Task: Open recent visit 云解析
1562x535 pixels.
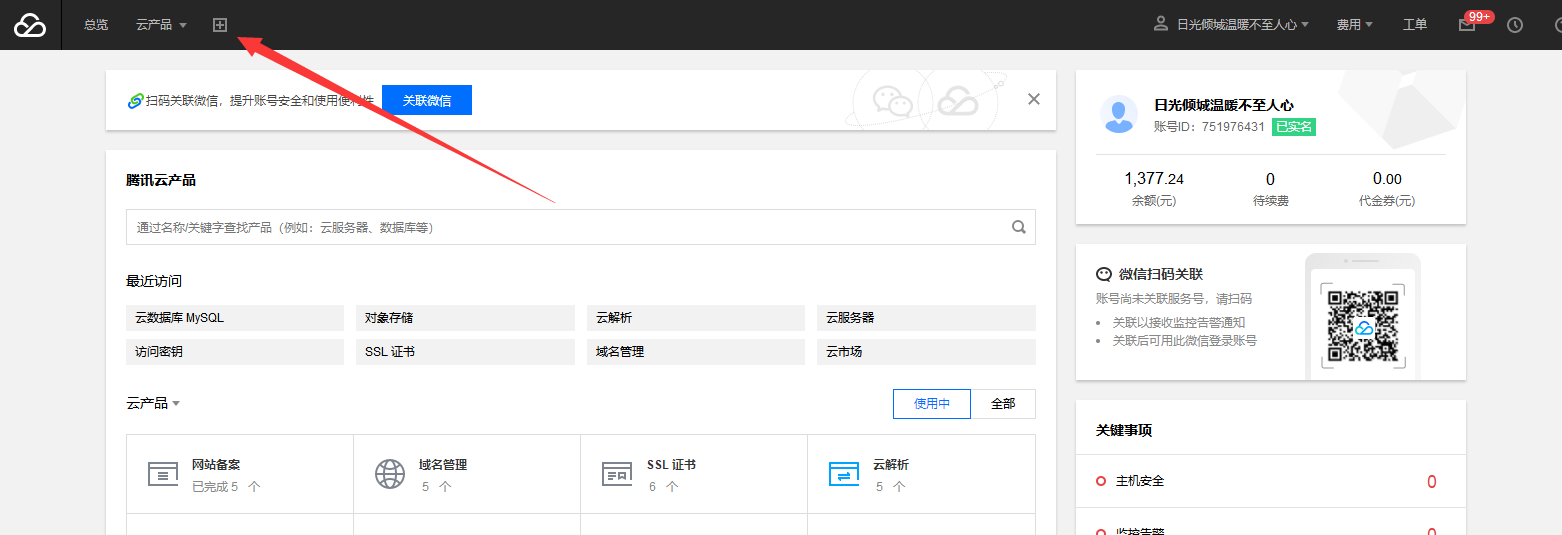Action: [x=696, y=318]
